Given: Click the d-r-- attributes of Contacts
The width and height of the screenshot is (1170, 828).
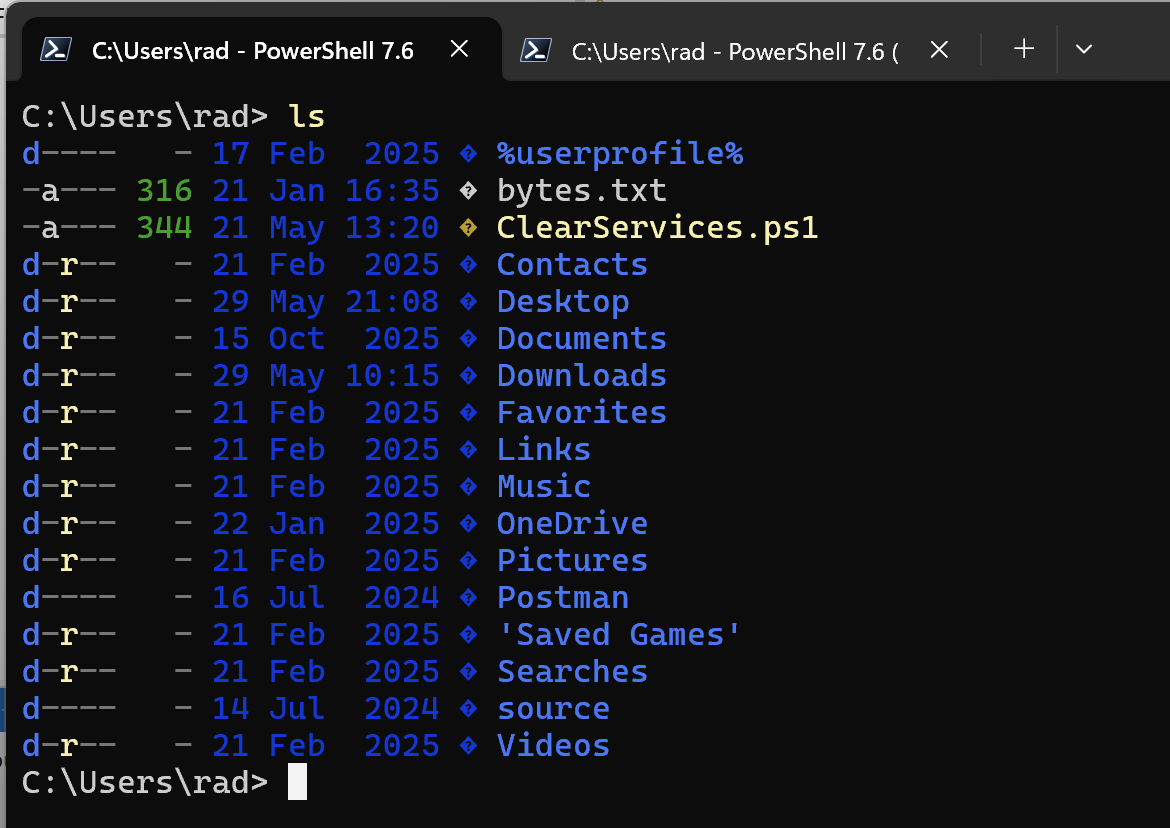Looking at the screenshot, I should (69, 265).
